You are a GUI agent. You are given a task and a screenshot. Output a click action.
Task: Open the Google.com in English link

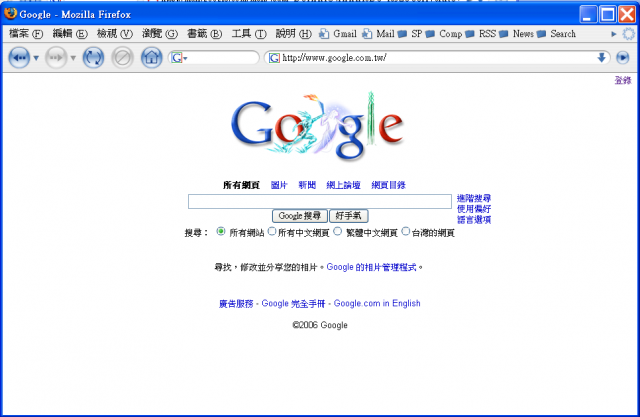point(377,304)
